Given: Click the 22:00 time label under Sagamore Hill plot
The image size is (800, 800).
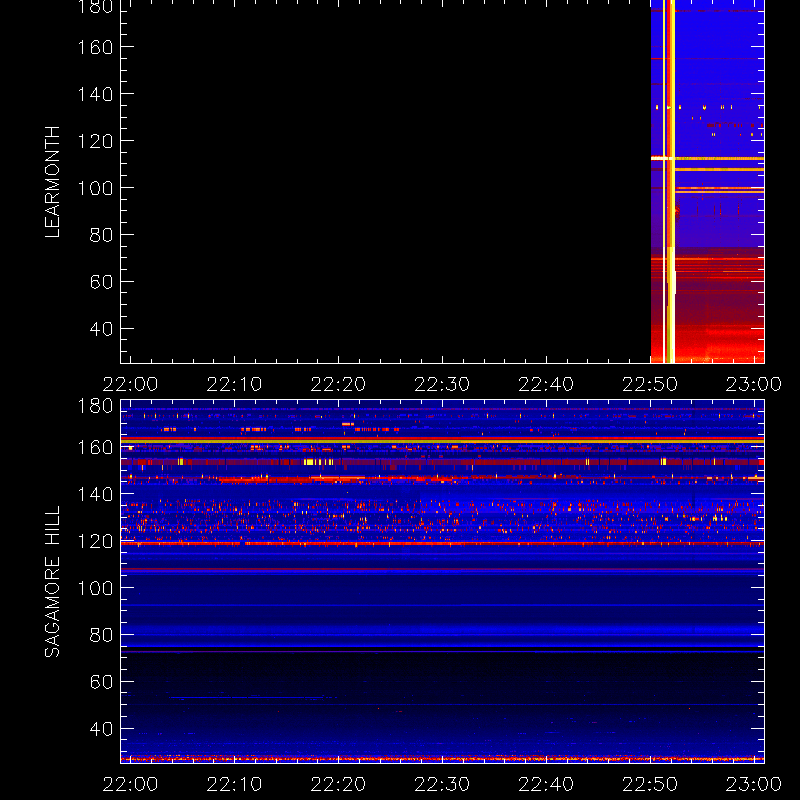Looking at the screenshot, I should pyautogui.click(x=131, y=784).
